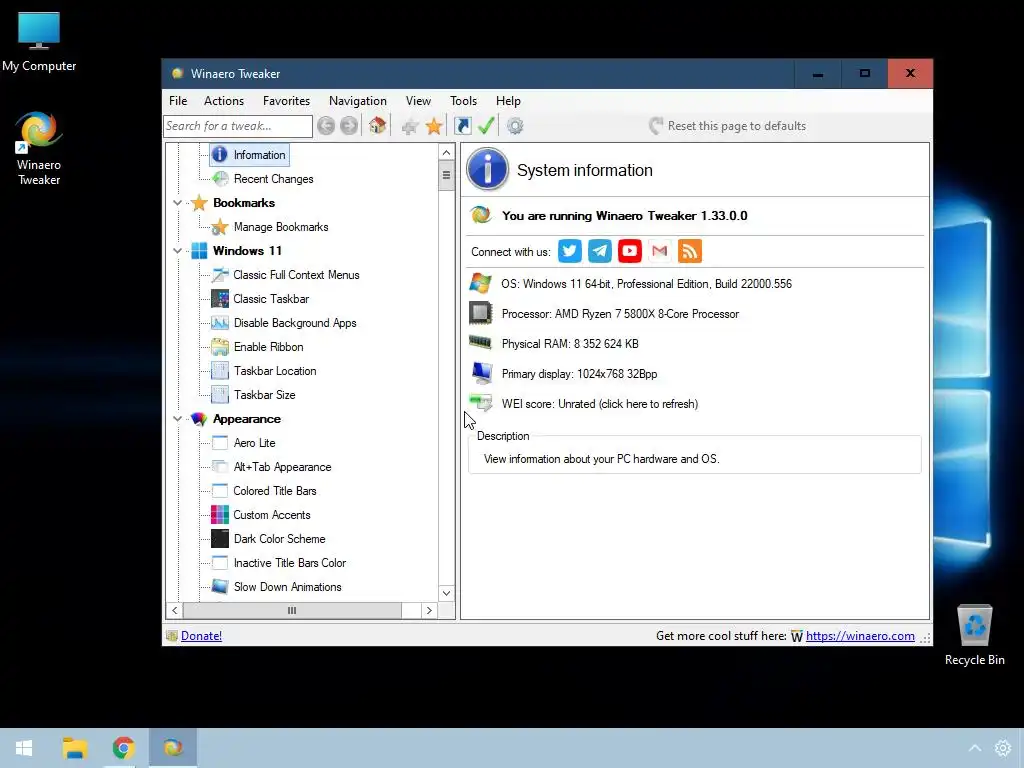1024x768 pixels.
Task: Collapse the Bookmarks tree section
Action: 177,203
